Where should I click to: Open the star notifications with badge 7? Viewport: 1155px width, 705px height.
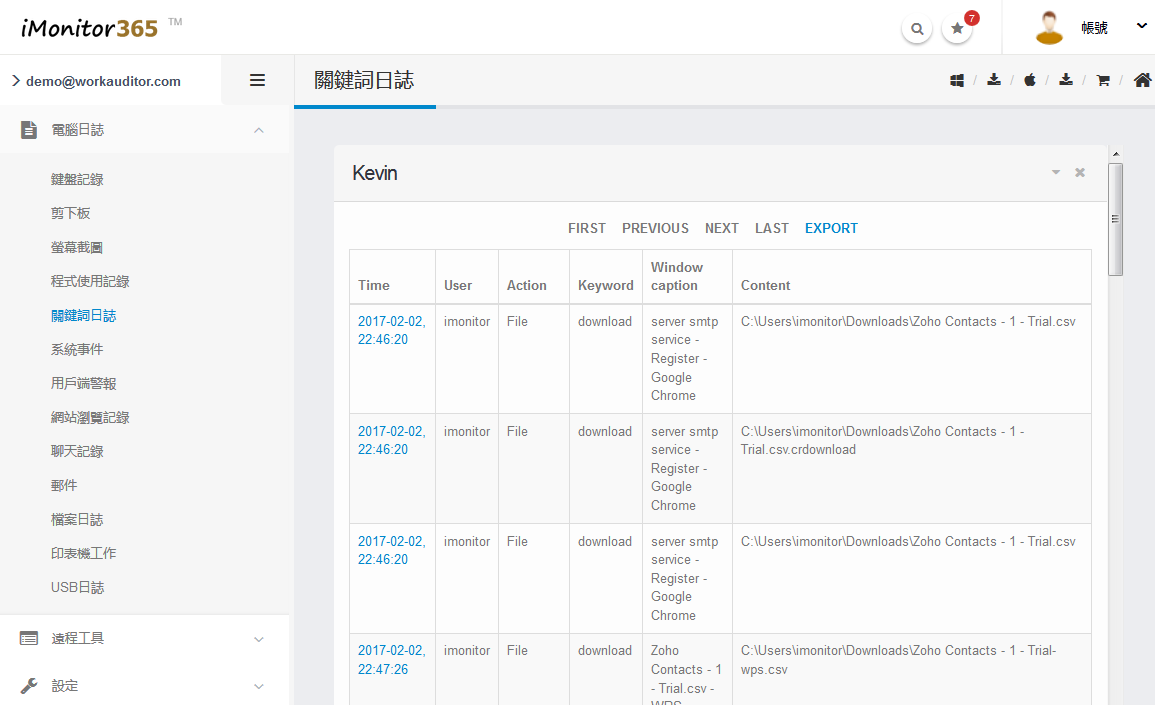point(957,29)
